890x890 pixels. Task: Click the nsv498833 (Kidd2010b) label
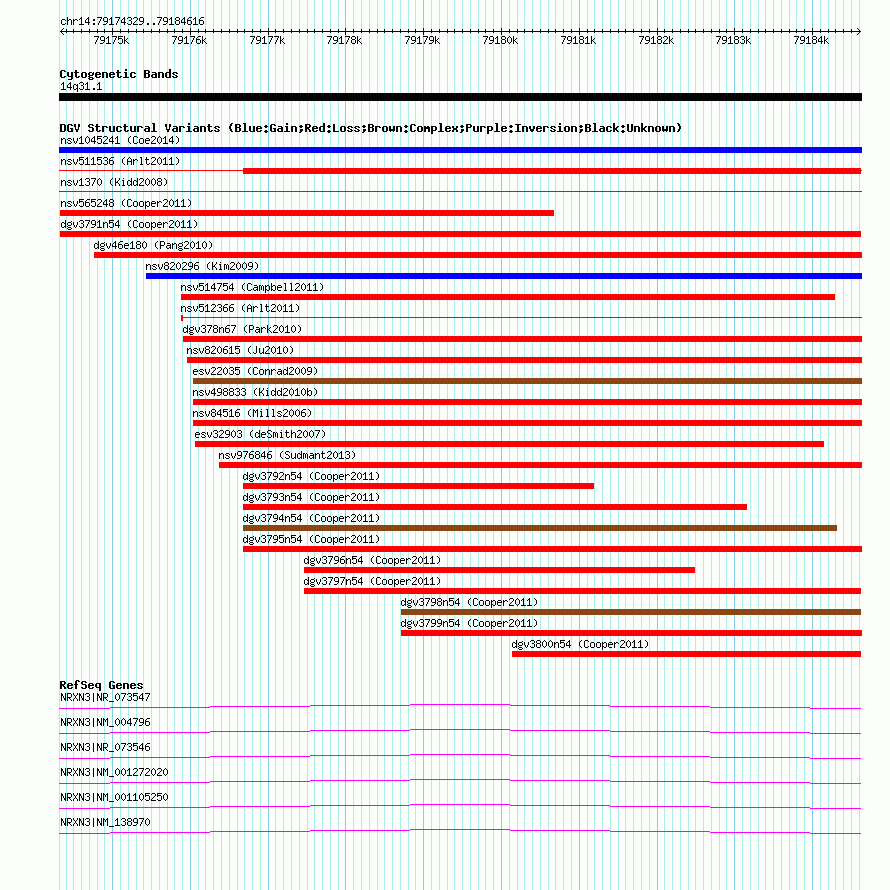coord(255,392)
